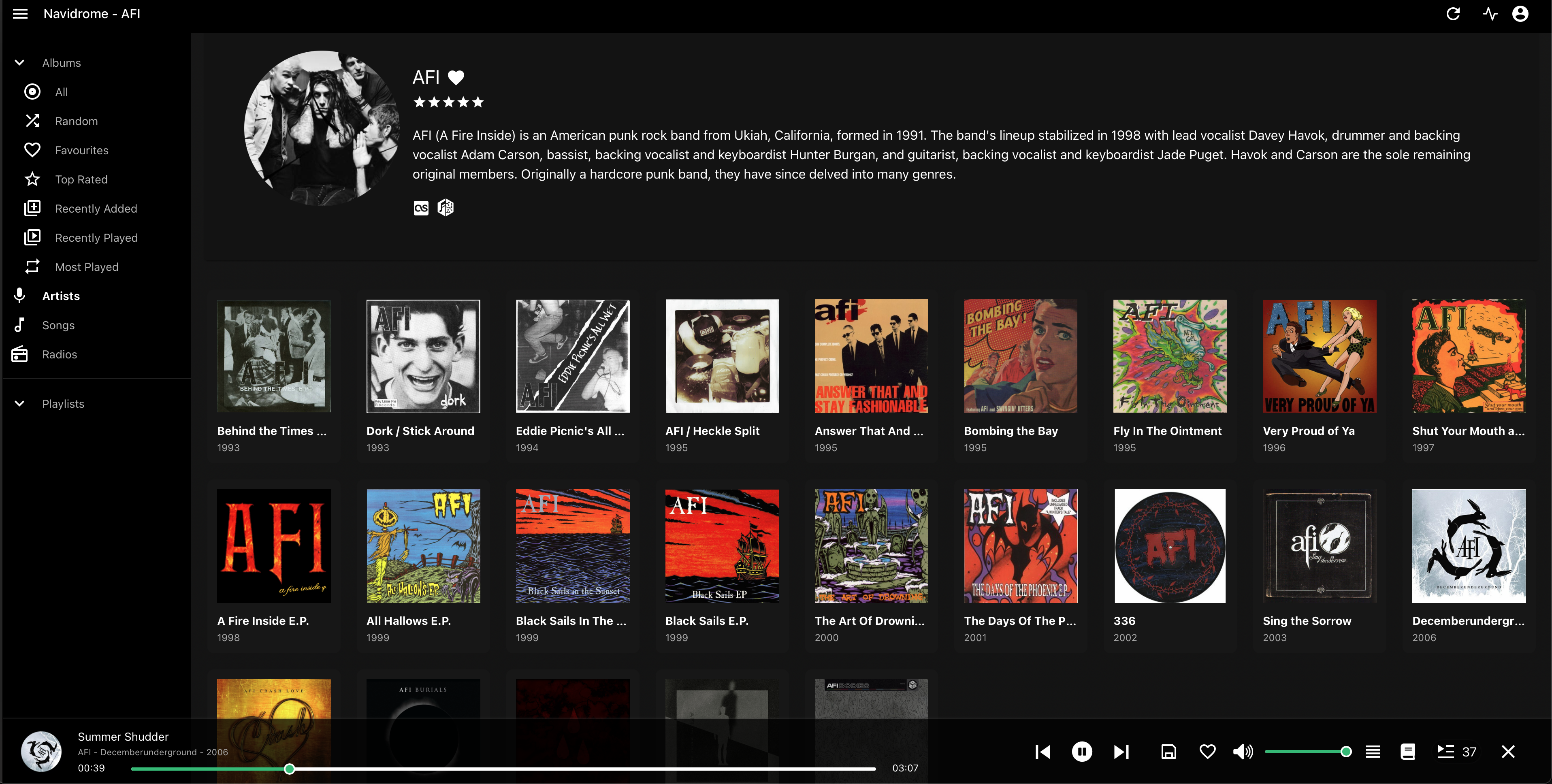The image size is (1552, 784).
Task: Open the MusicBrainz artist link icon
Action: pyautogui.click(x=445, y=208)
